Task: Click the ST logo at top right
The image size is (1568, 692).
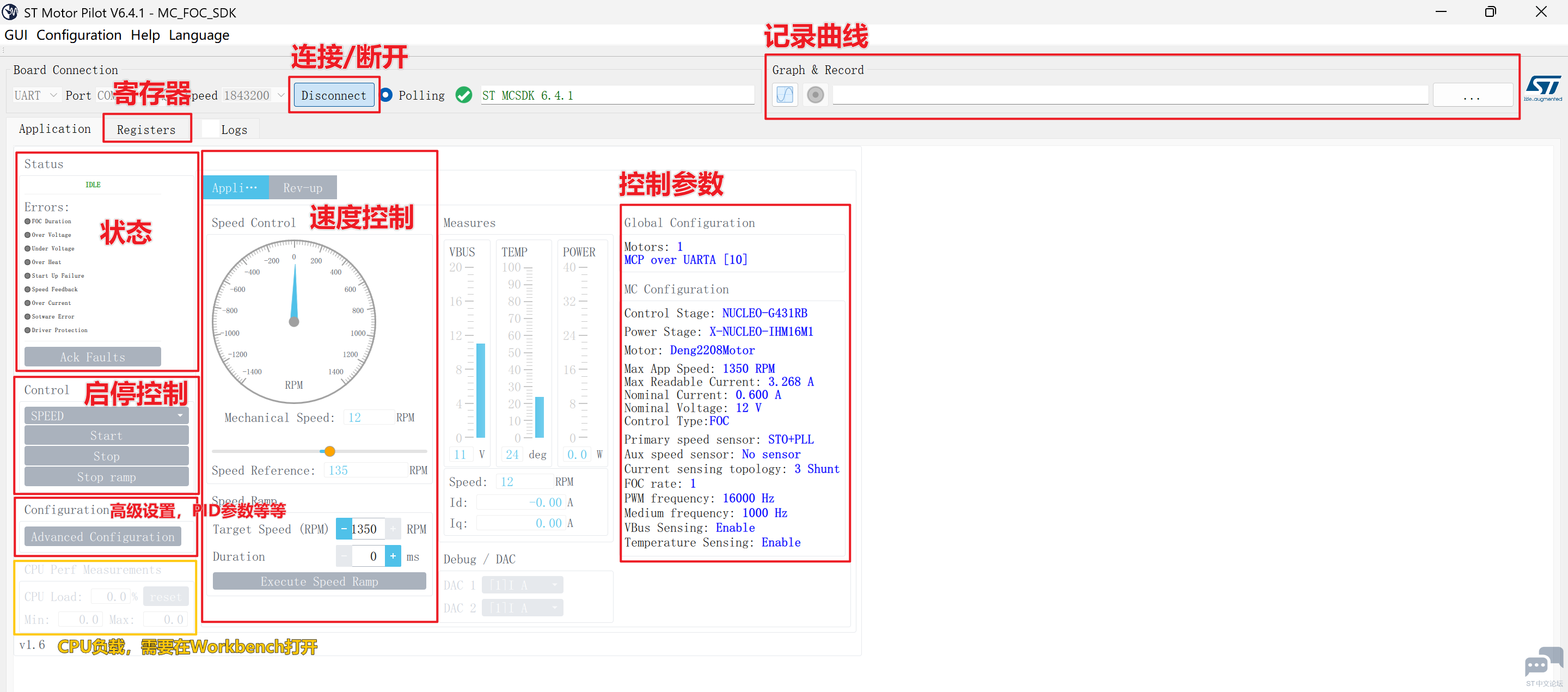Action: [x=1542, y=88]
